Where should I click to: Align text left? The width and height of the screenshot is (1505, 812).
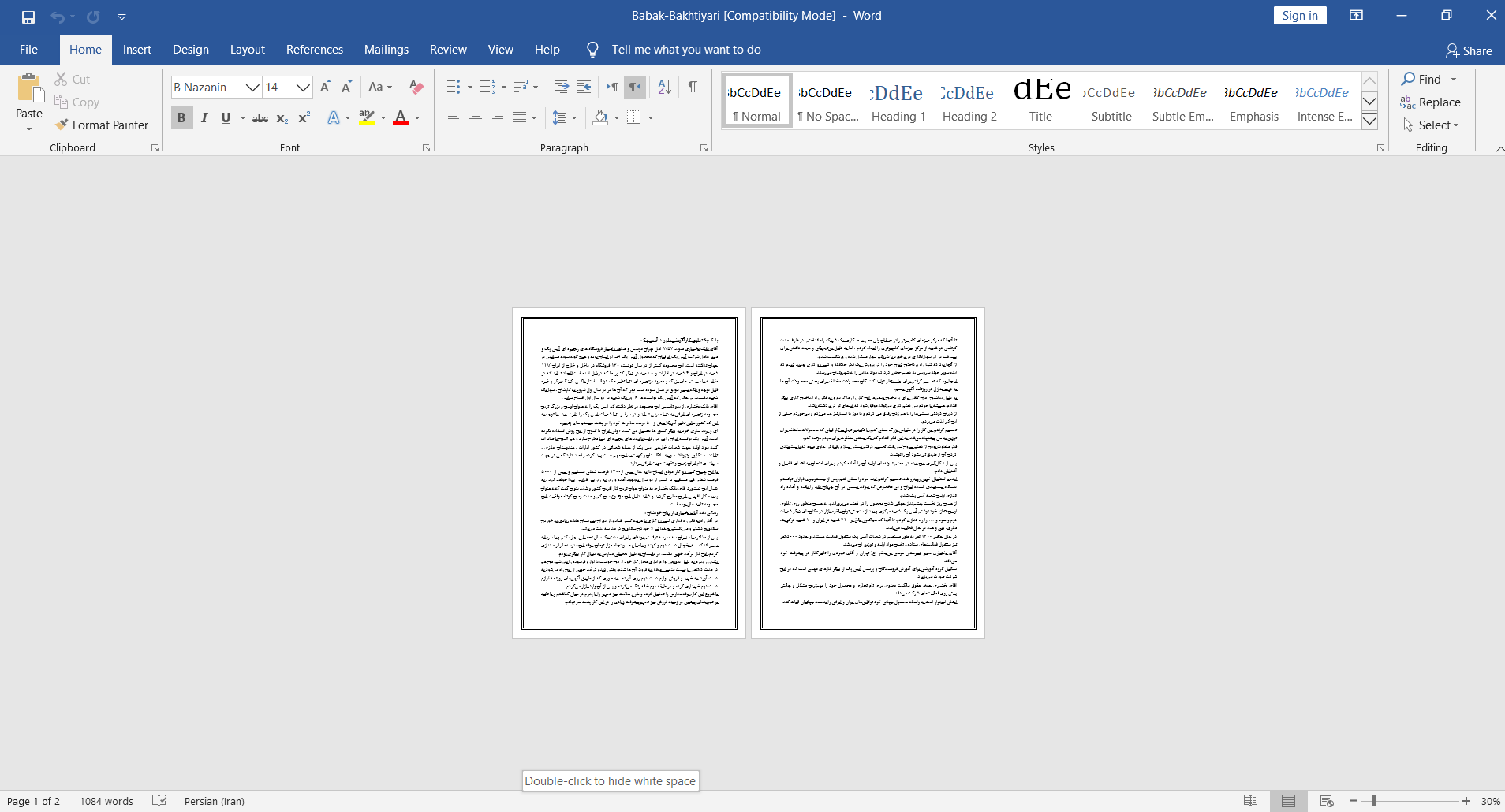[x=453, y=117]
